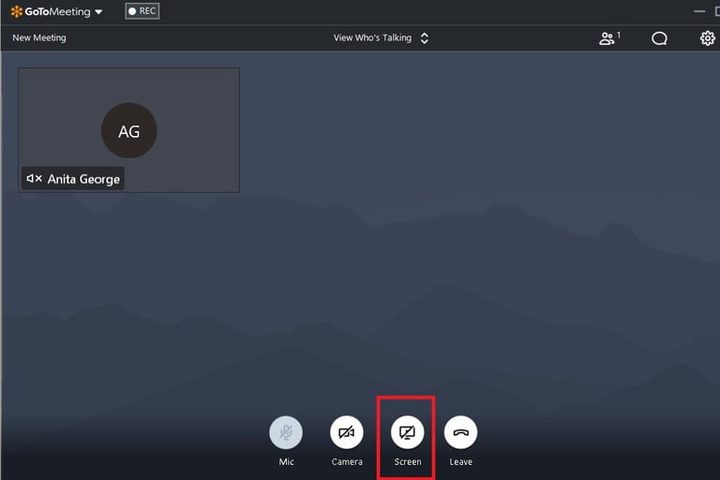Click the AG avatar circle

129,130
